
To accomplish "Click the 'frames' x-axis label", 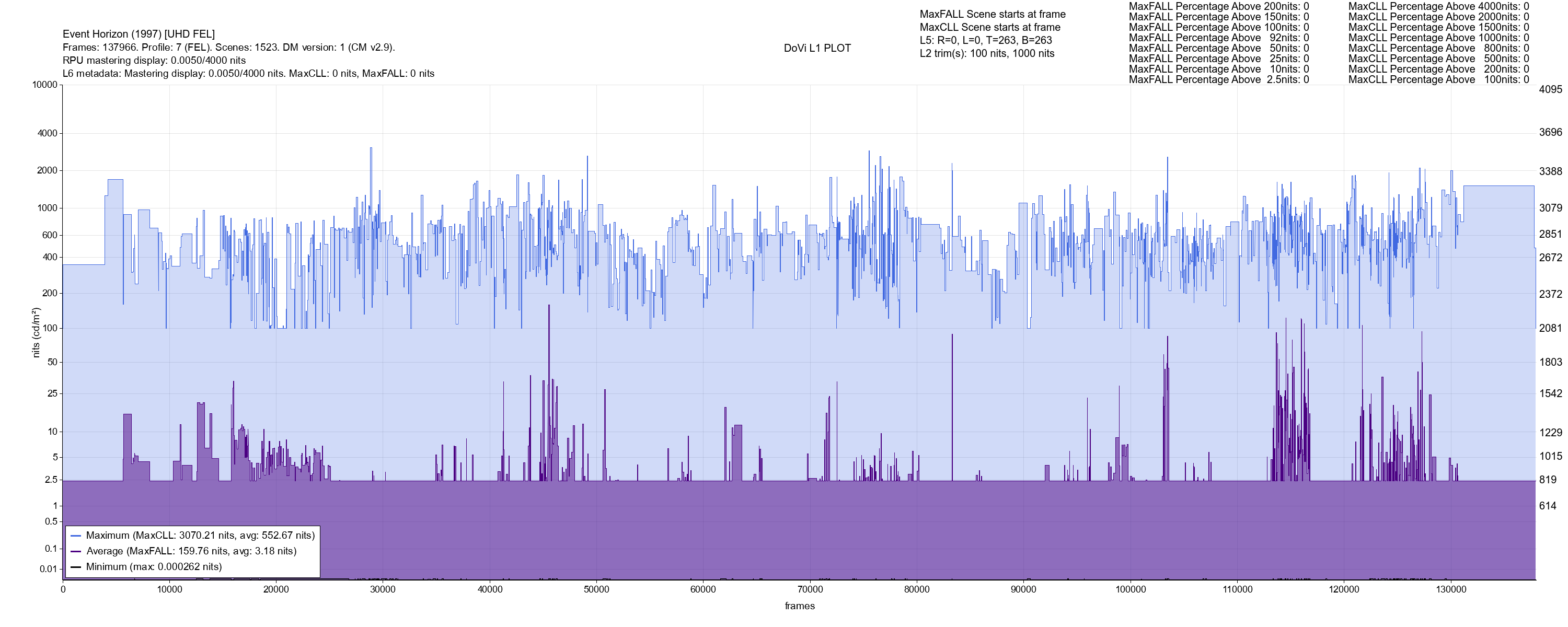I will (x=799, y=606).
